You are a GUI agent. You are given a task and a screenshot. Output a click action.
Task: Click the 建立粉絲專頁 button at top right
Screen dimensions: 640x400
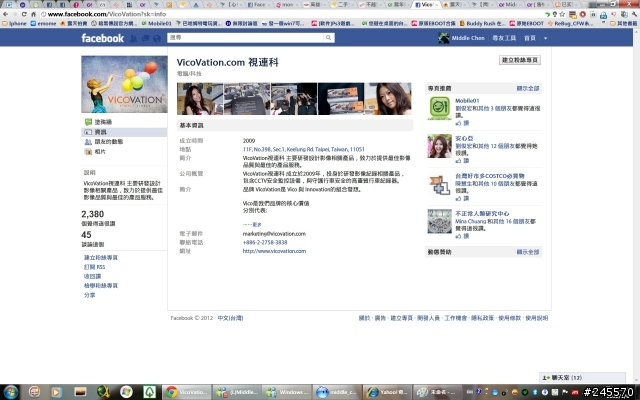520,60
